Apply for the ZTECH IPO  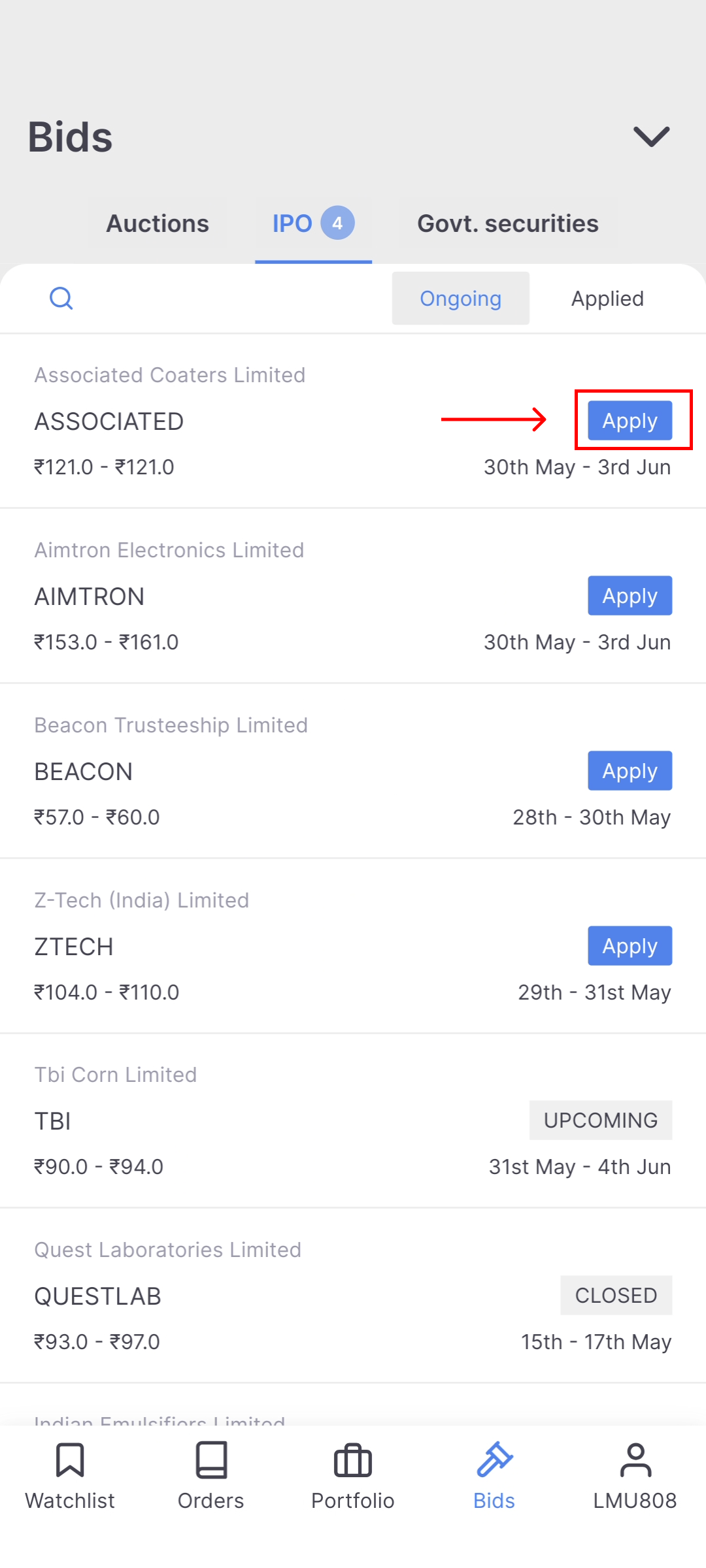click(630, 946)
